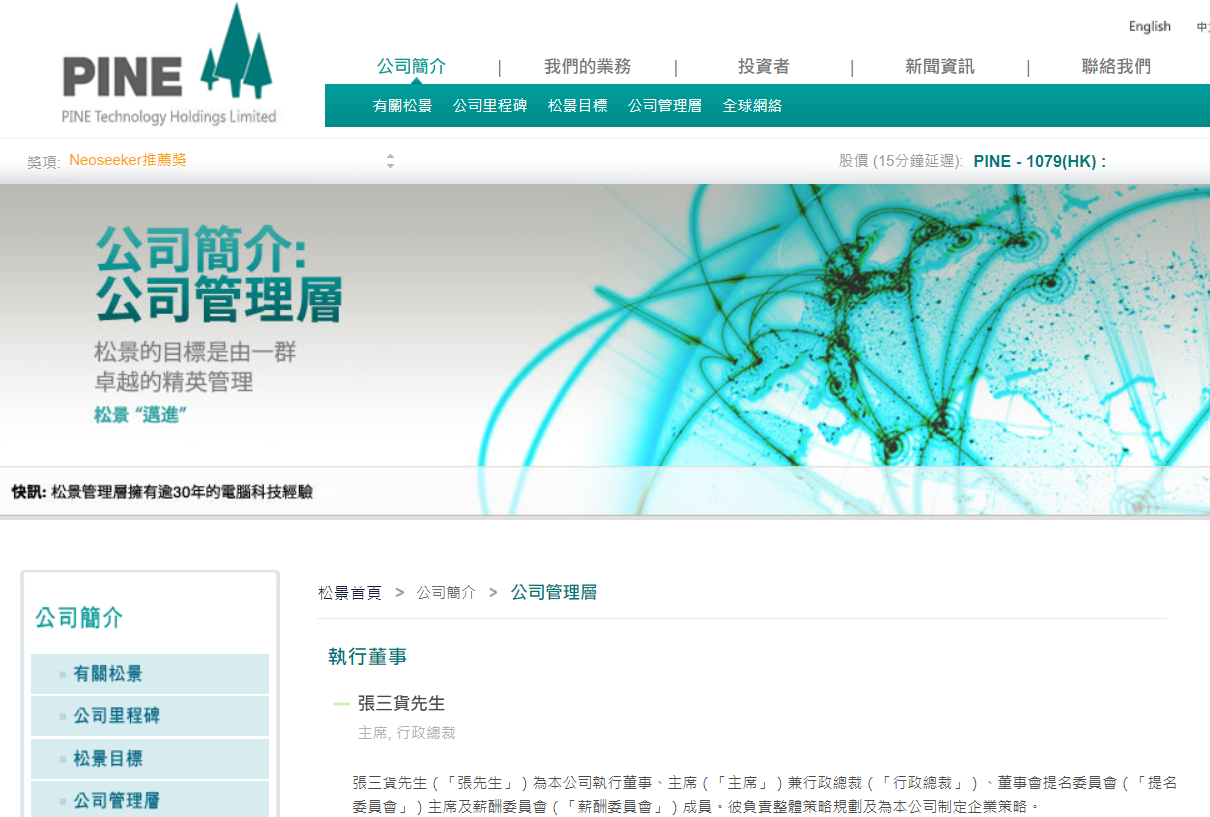Open 有關松景 in the left sidebar
Image resolution: width=1210 pixels, height=817 pixels.
(108, 674)
